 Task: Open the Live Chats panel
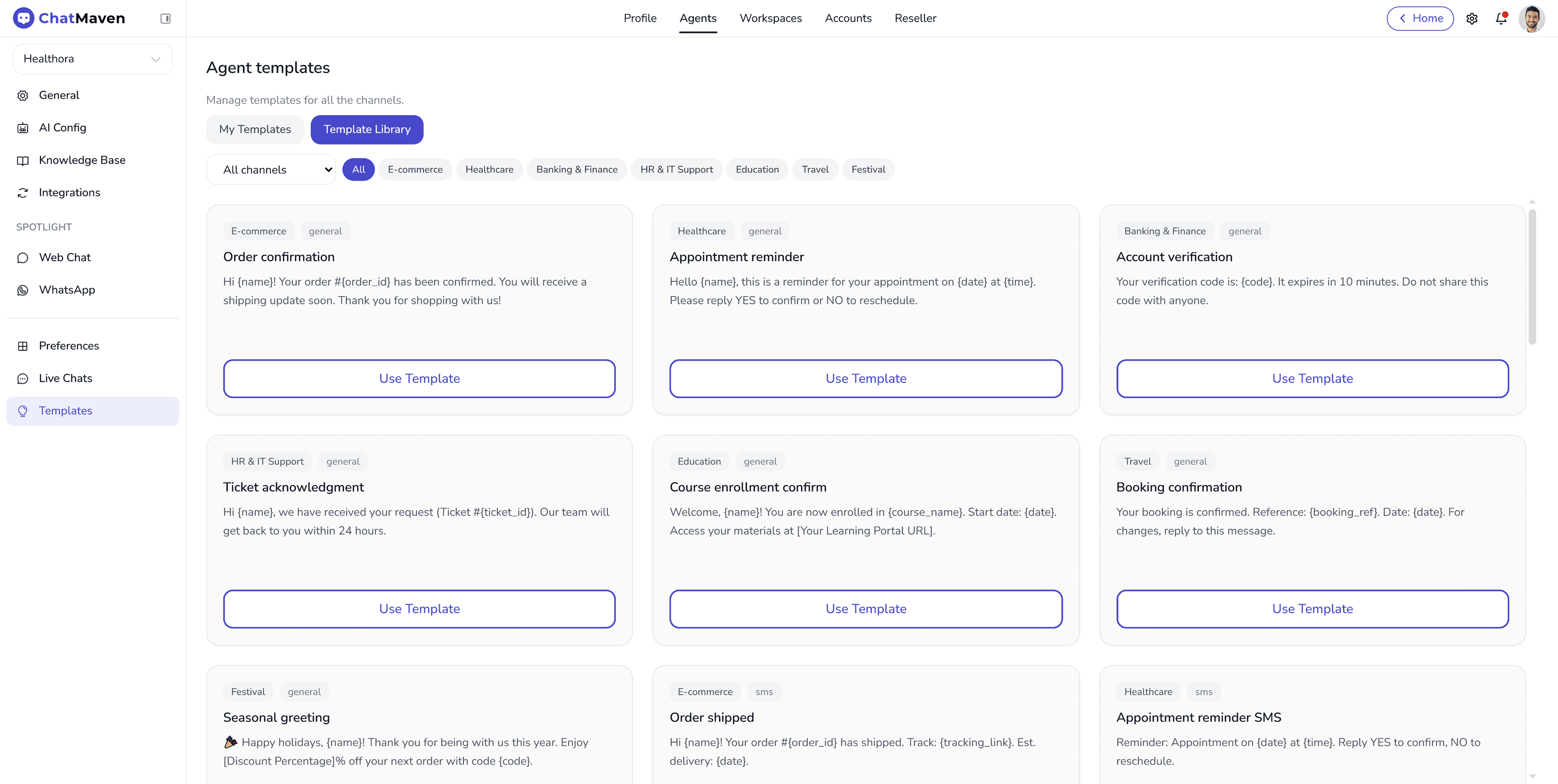click(65, 378)
